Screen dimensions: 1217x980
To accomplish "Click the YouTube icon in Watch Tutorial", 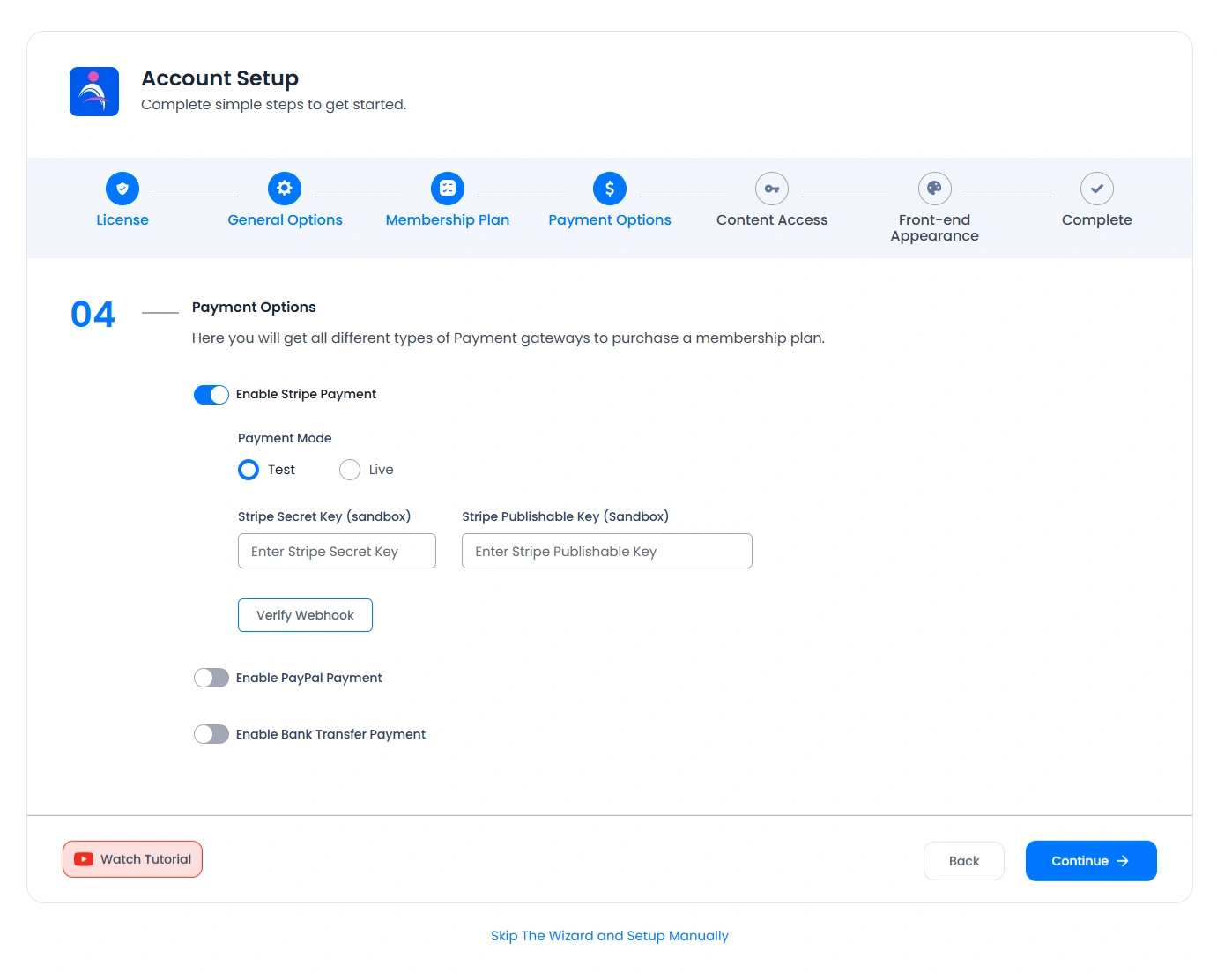I will (82, 858).
